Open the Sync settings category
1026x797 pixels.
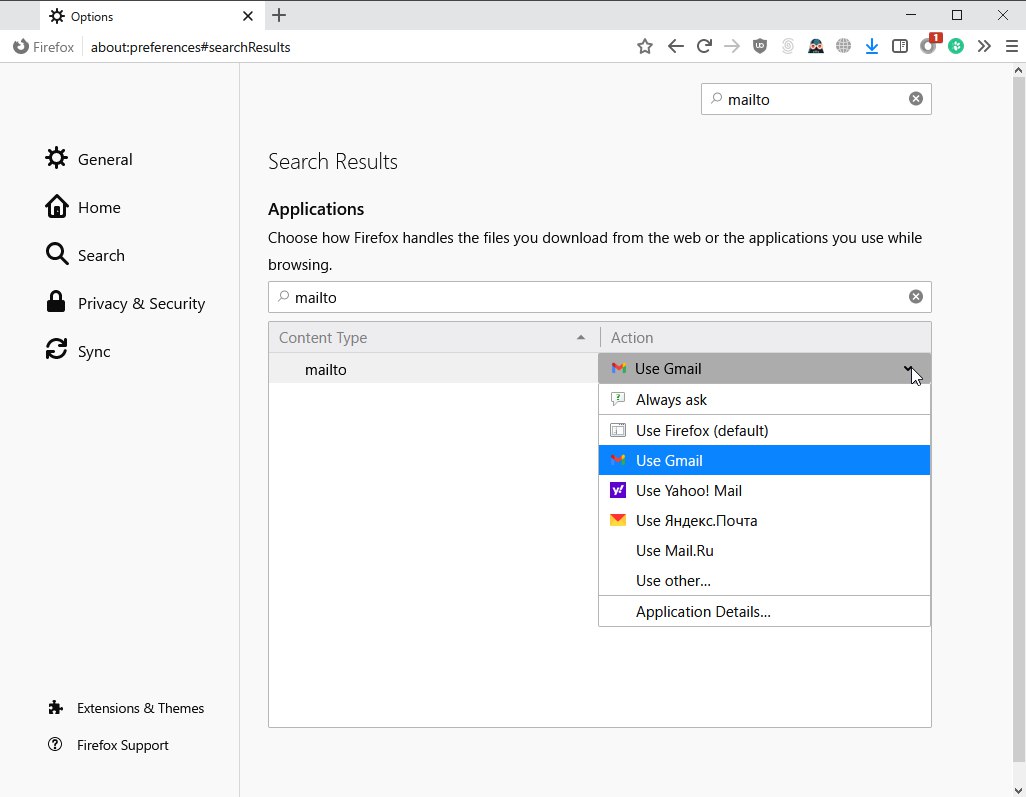[78, 351]
